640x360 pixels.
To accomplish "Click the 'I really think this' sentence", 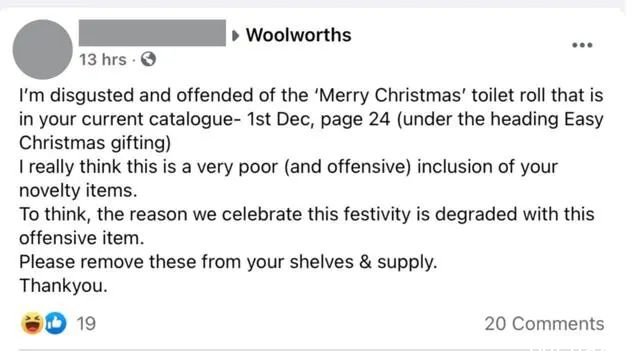I will click(x=288, y=167).
